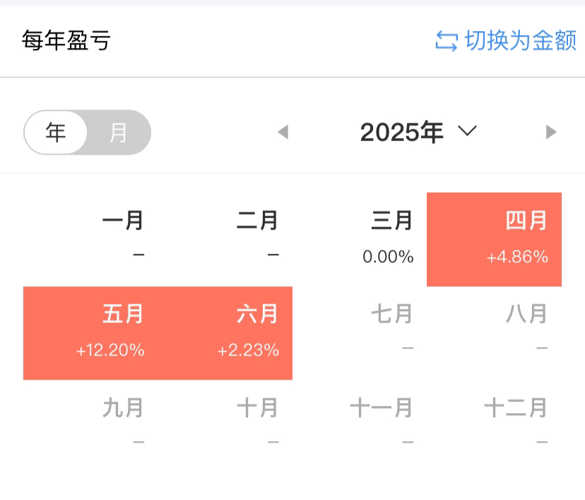Select the 十月 month cell

(x=225, y=427)
